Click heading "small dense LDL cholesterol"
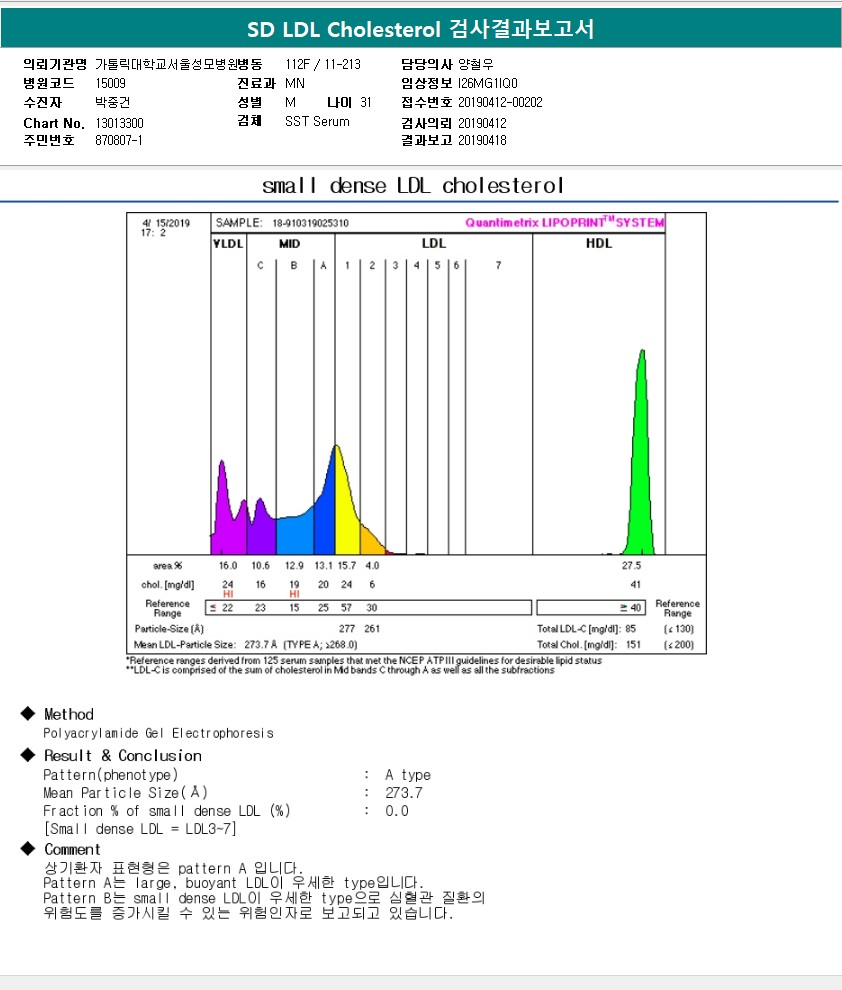 click(x=413, y=186)
